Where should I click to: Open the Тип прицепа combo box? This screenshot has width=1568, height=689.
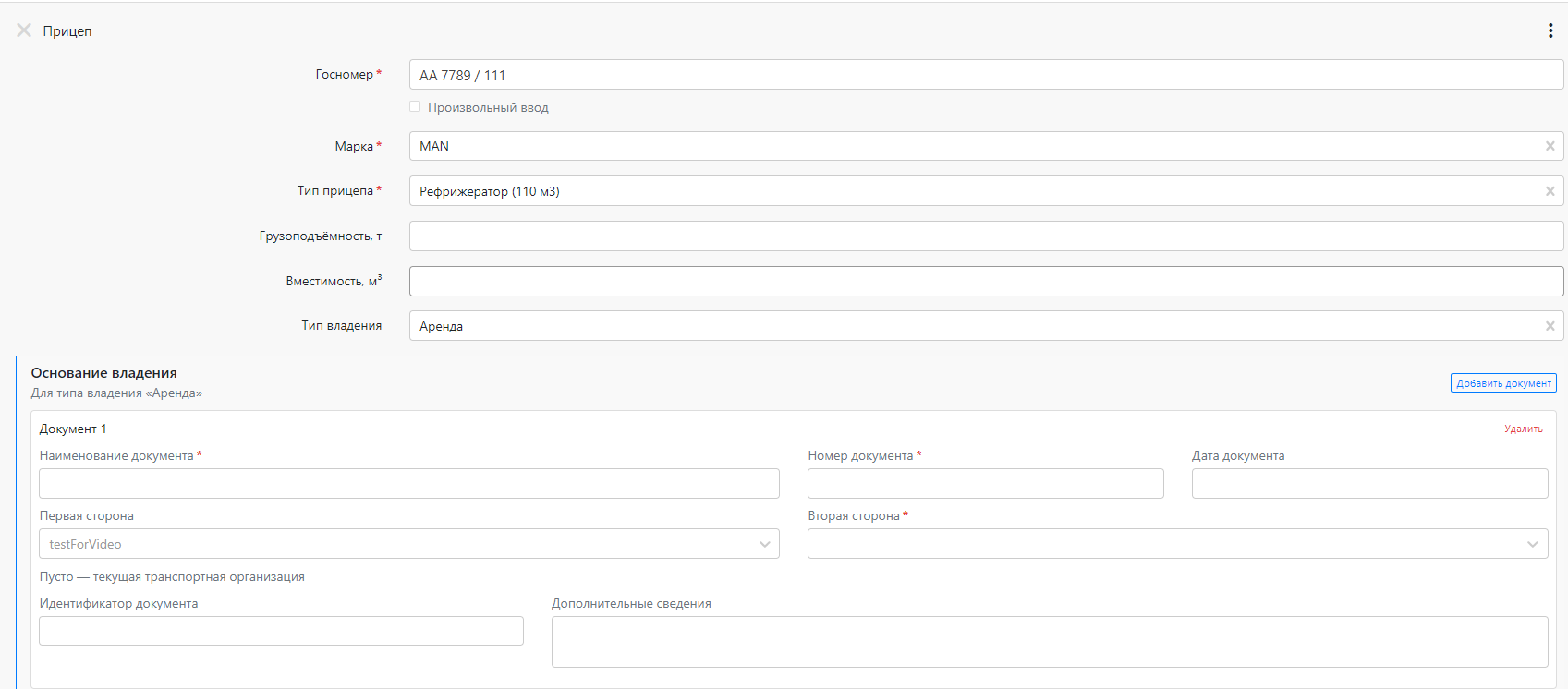pyautogui.click(x=986, y=191)
